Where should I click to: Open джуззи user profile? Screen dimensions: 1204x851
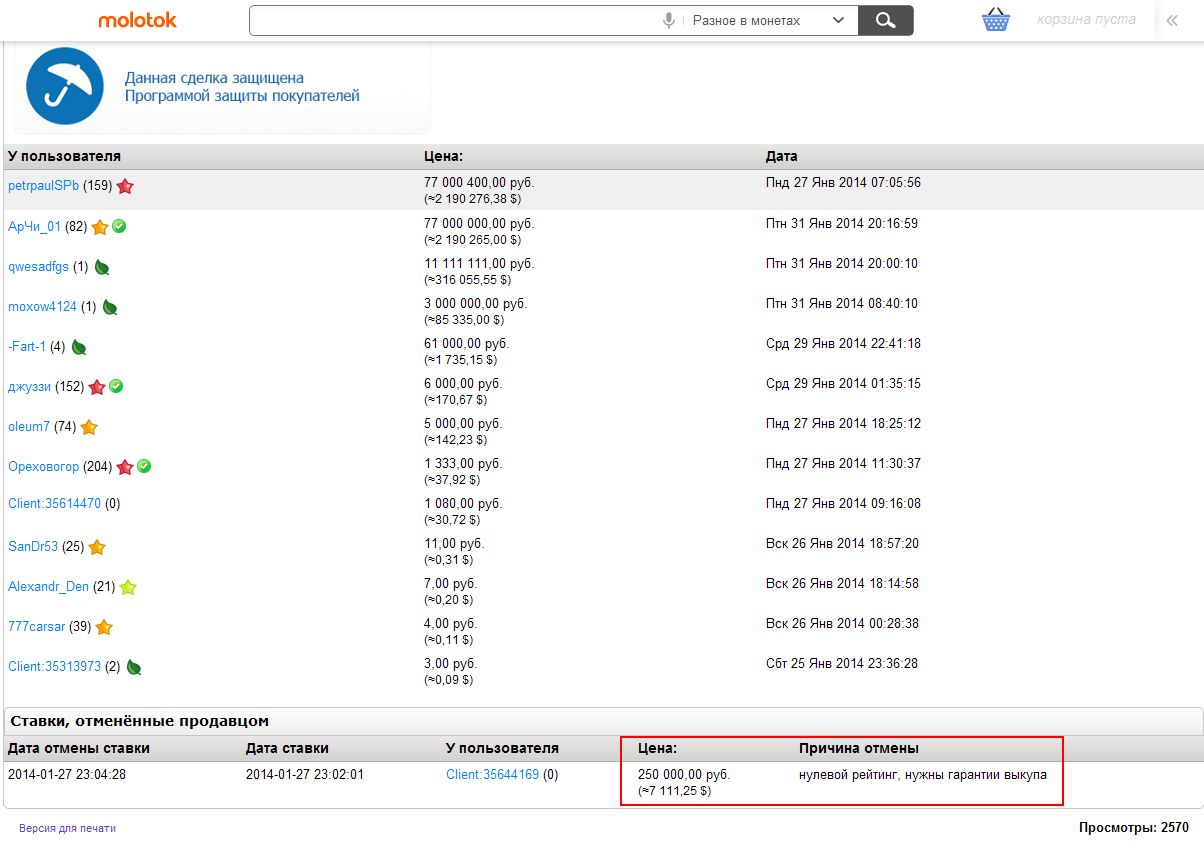coord(31,387)
